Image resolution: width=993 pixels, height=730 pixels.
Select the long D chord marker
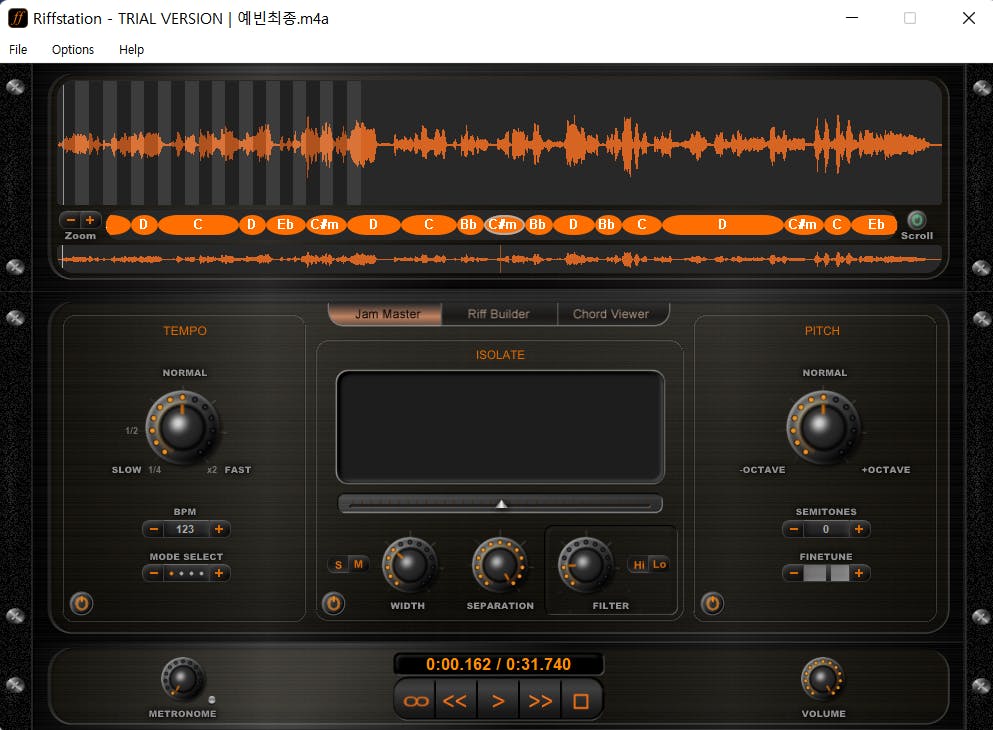click(x=722, y=224)
